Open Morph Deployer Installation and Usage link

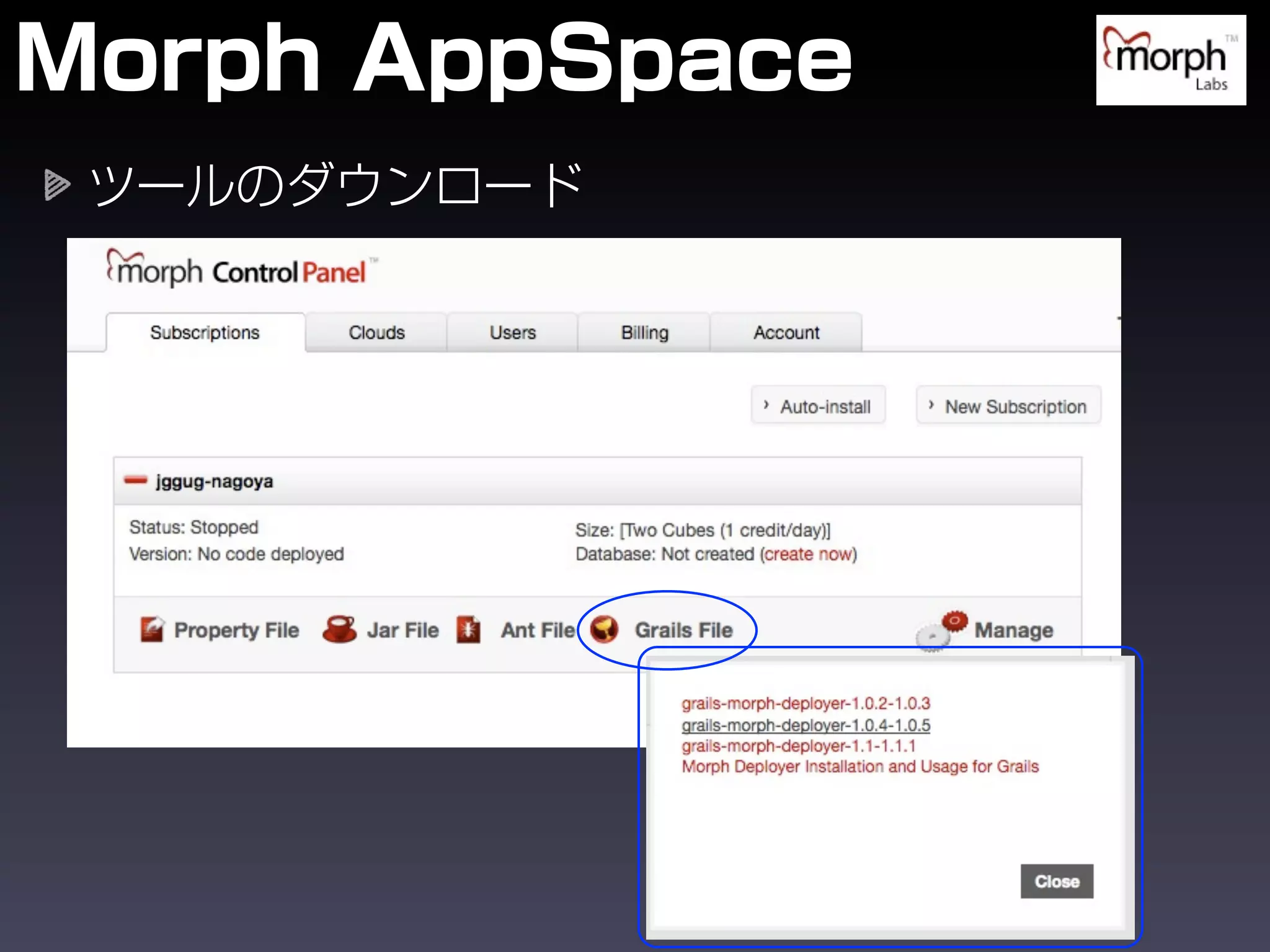coord(859,767)
